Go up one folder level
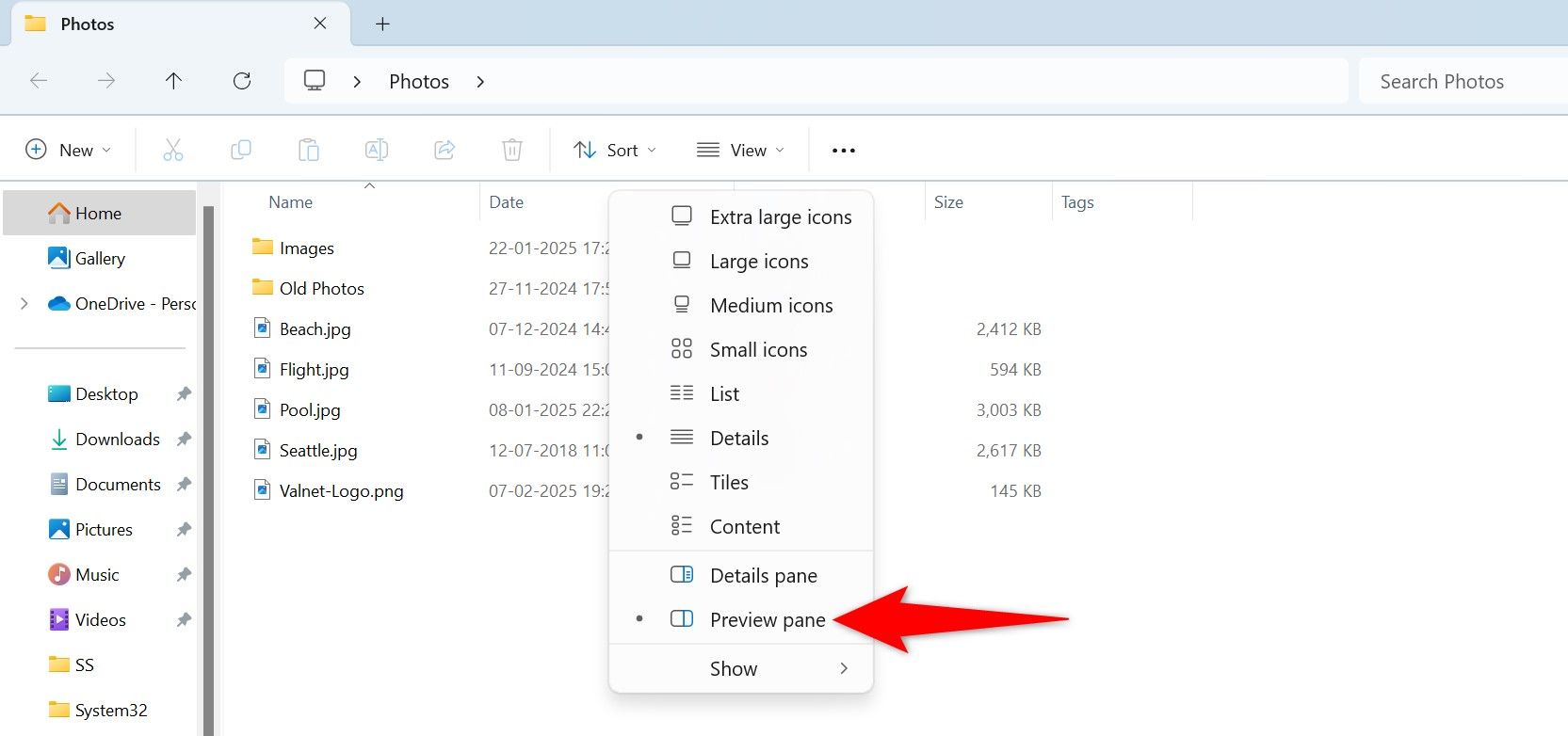The height and width of the screenshot is (736, 1568). pos(173,81)
